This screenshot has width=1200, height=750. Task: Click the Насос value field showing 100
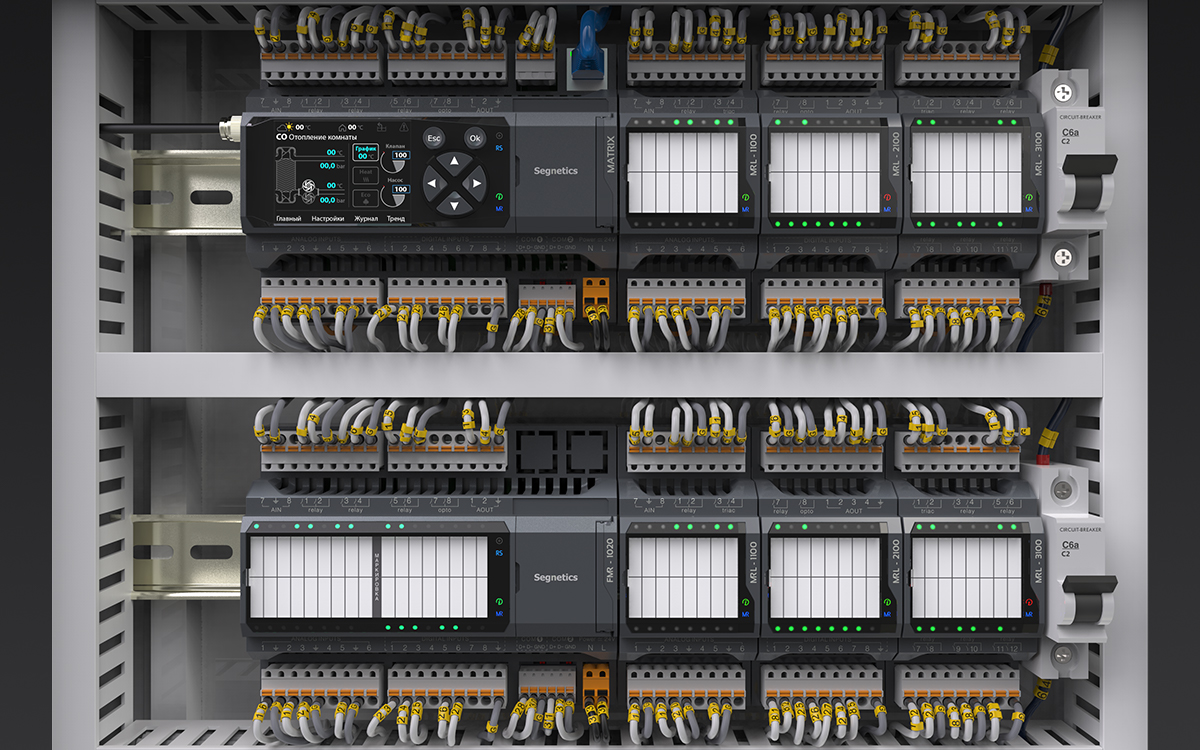click(x=400, y=189)
